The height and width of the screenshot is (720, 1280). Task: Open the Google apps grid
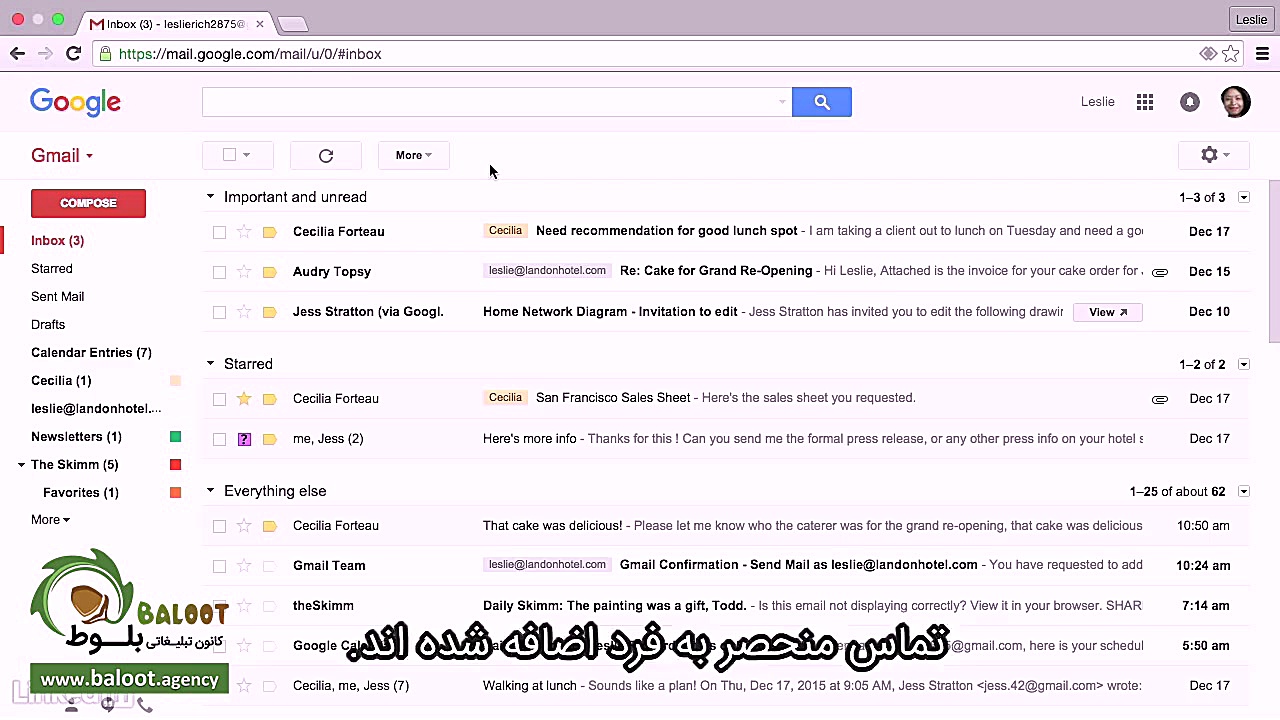[1144, 101]
